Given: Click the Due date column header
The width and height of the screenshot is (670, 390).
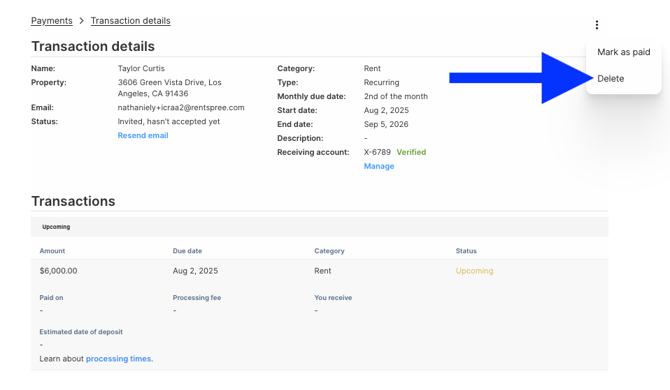Looking at the screenshot, I should [187, 251].
